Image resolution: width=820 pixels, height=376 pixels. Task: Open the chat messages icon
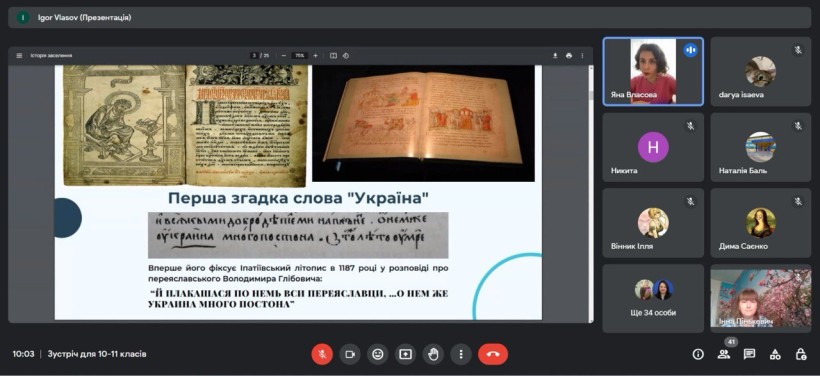coord(749,354)
